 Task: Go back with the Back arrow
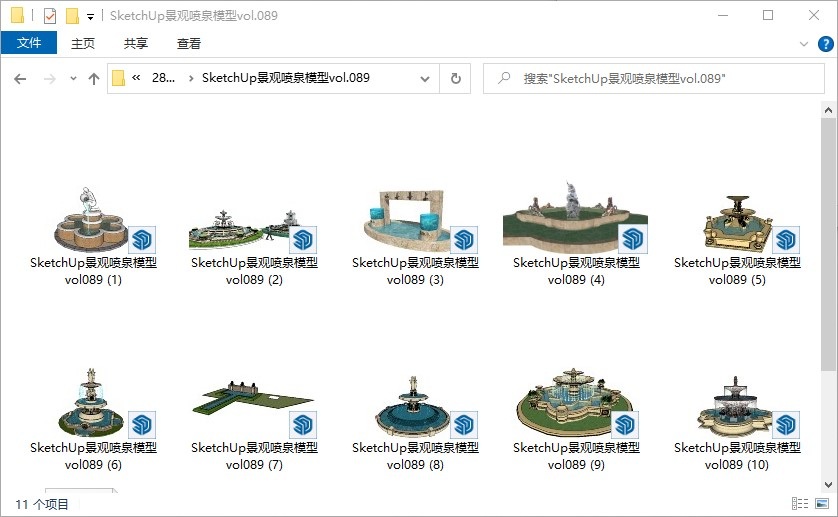[20, 79]
